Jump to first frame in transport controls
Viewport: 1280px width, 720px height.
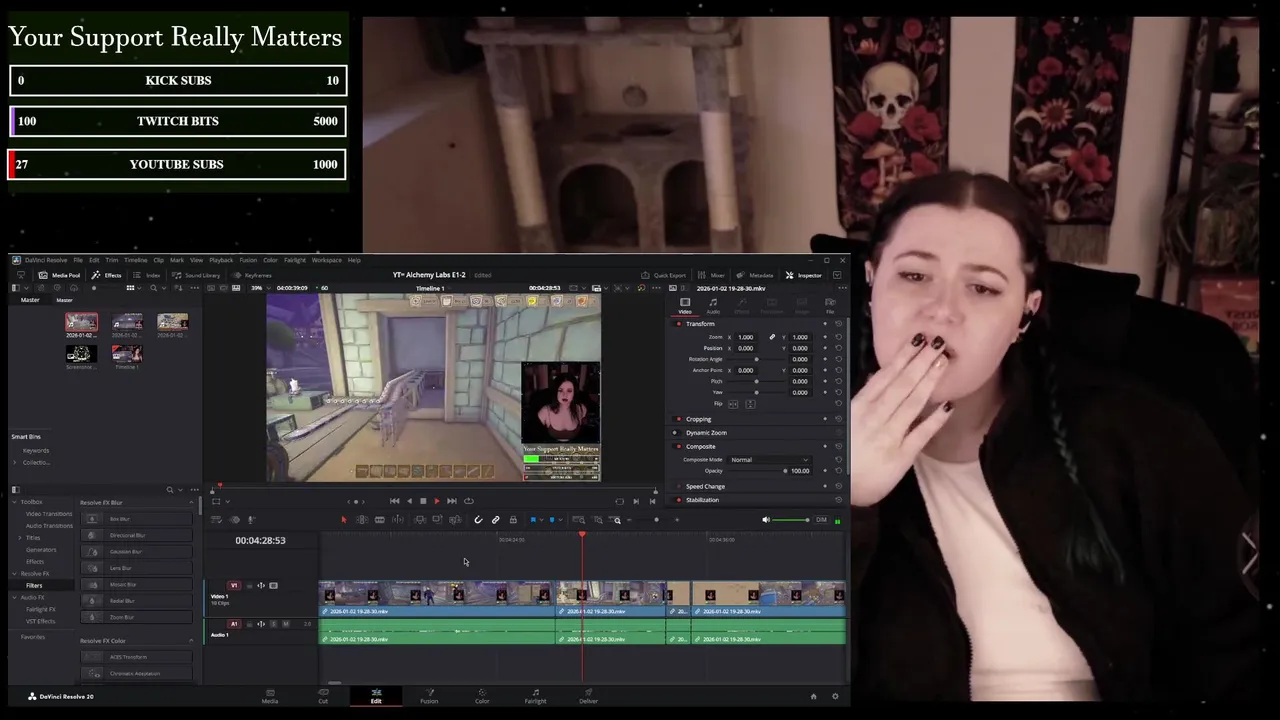(x=394, y=501)
